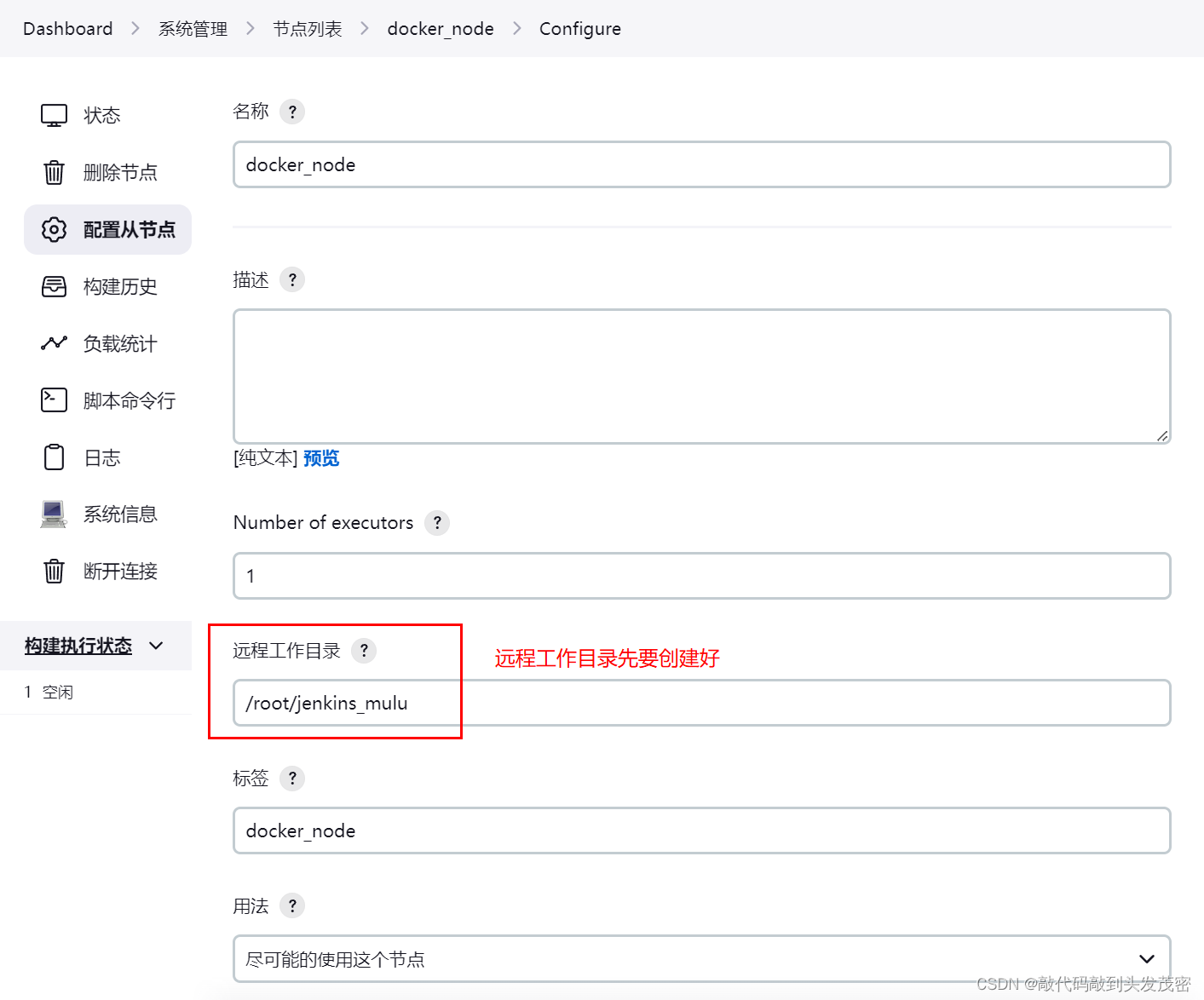Open the 节点列表 breadcrumb link
The width and height of the screenshot is (1204, 1000).
click(x=308, y=28)
